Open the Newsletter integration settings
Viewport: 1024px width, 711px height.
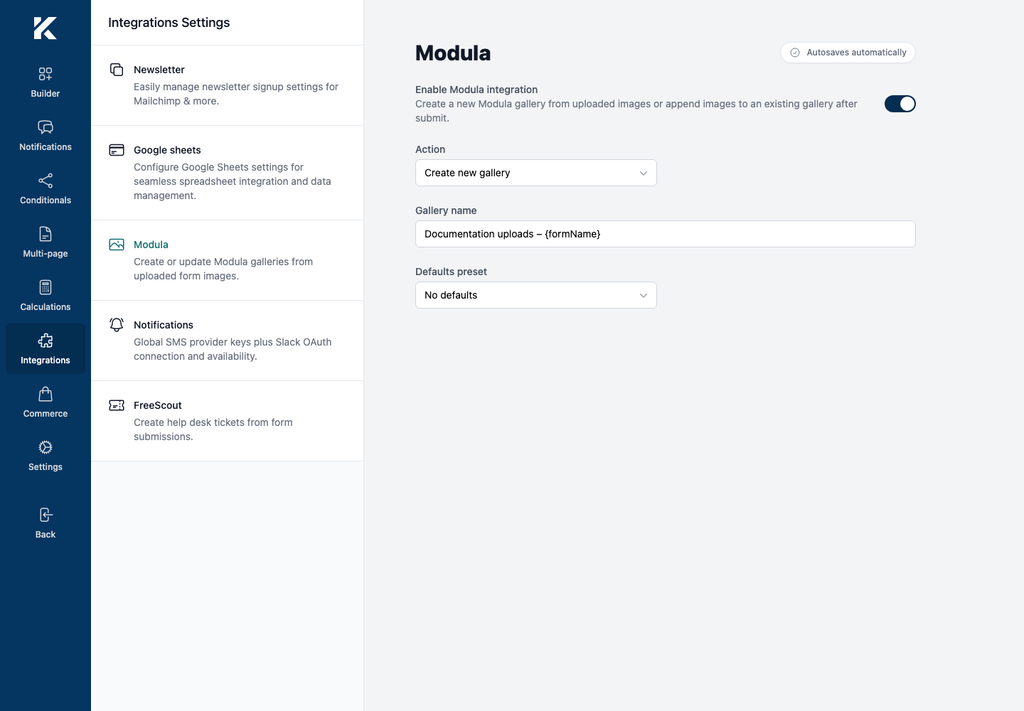point(227,86)
